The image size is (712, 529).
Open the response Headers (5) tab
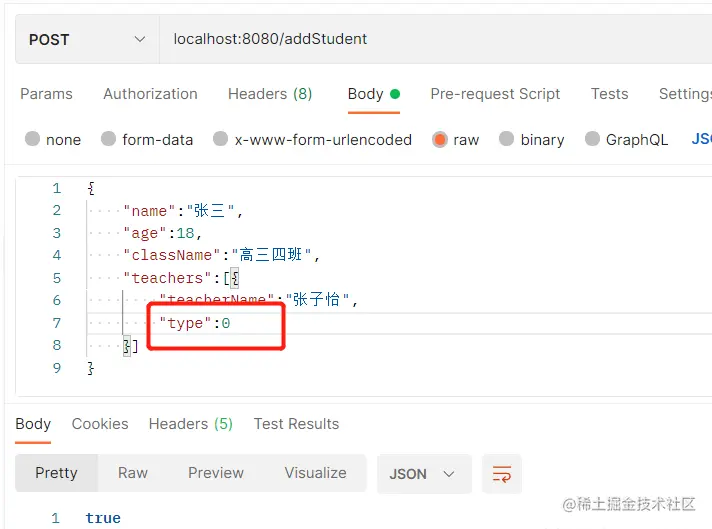tap(190, 424)
